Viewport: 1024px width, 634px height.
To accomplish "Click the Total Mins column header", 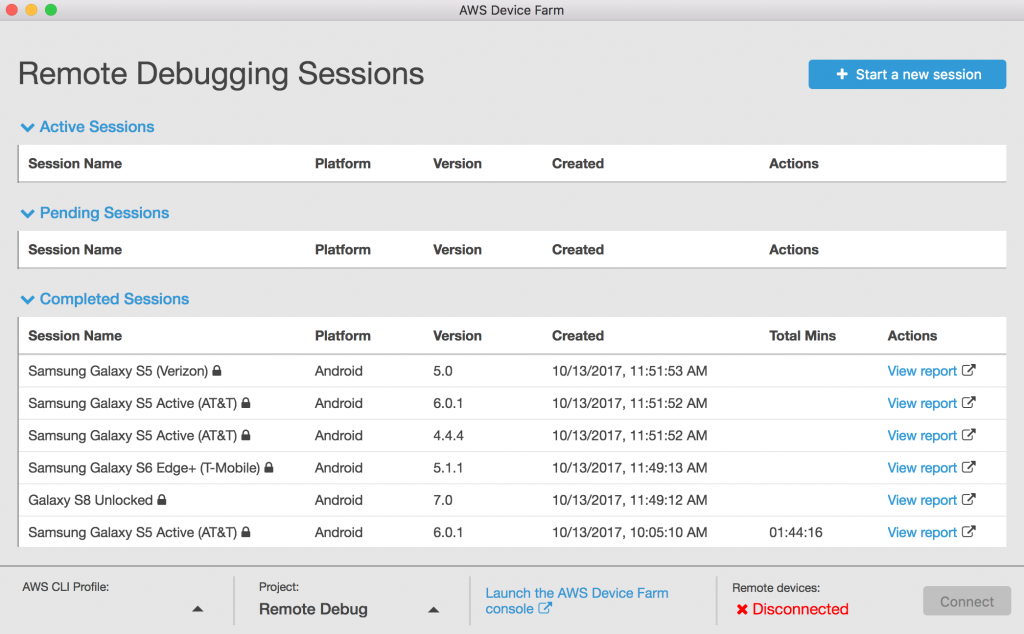I will tap(802, 336).
